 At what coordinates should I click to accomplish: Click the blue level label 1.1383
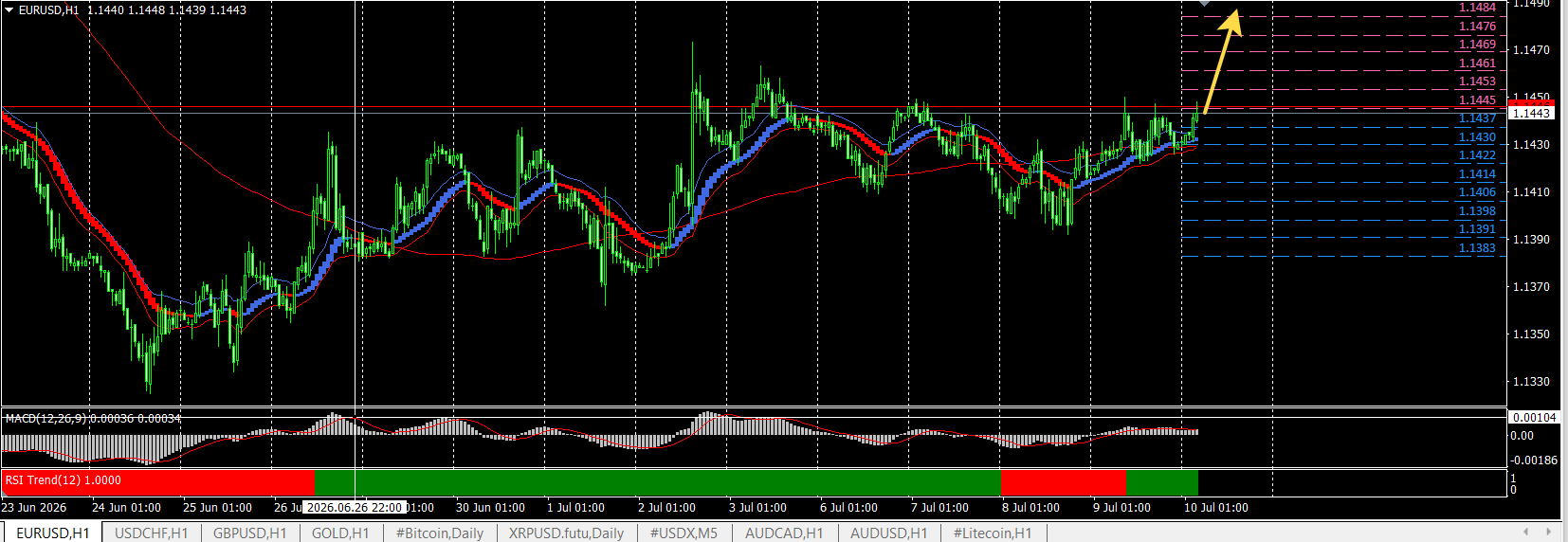click(1477, 248)
